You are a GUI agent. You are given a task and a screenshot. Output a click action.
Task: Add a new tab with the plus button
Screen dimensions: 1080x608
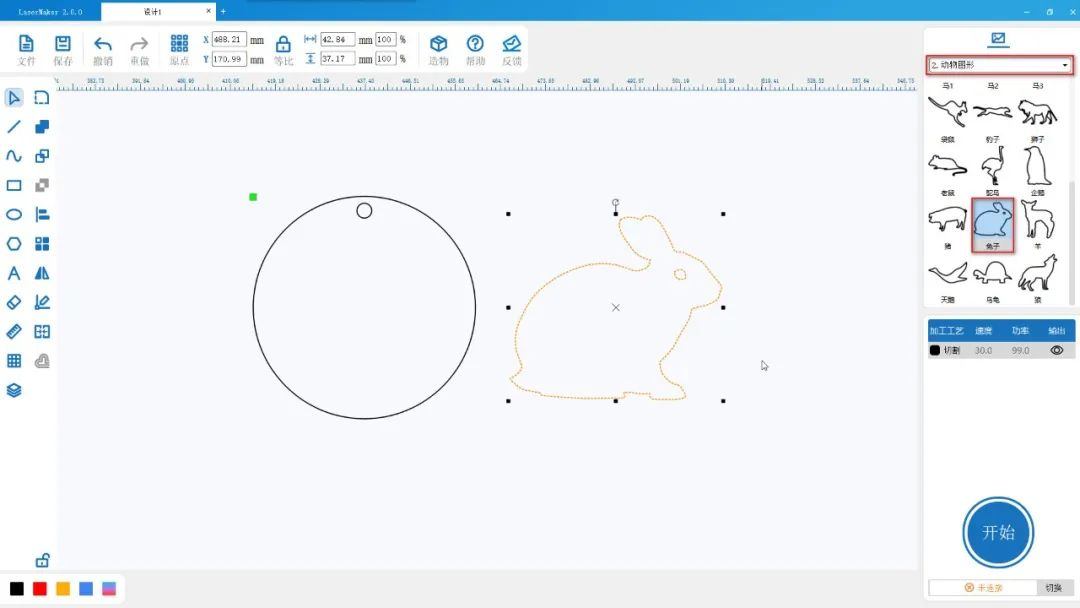pyautogui.click(x=223, y=12)
